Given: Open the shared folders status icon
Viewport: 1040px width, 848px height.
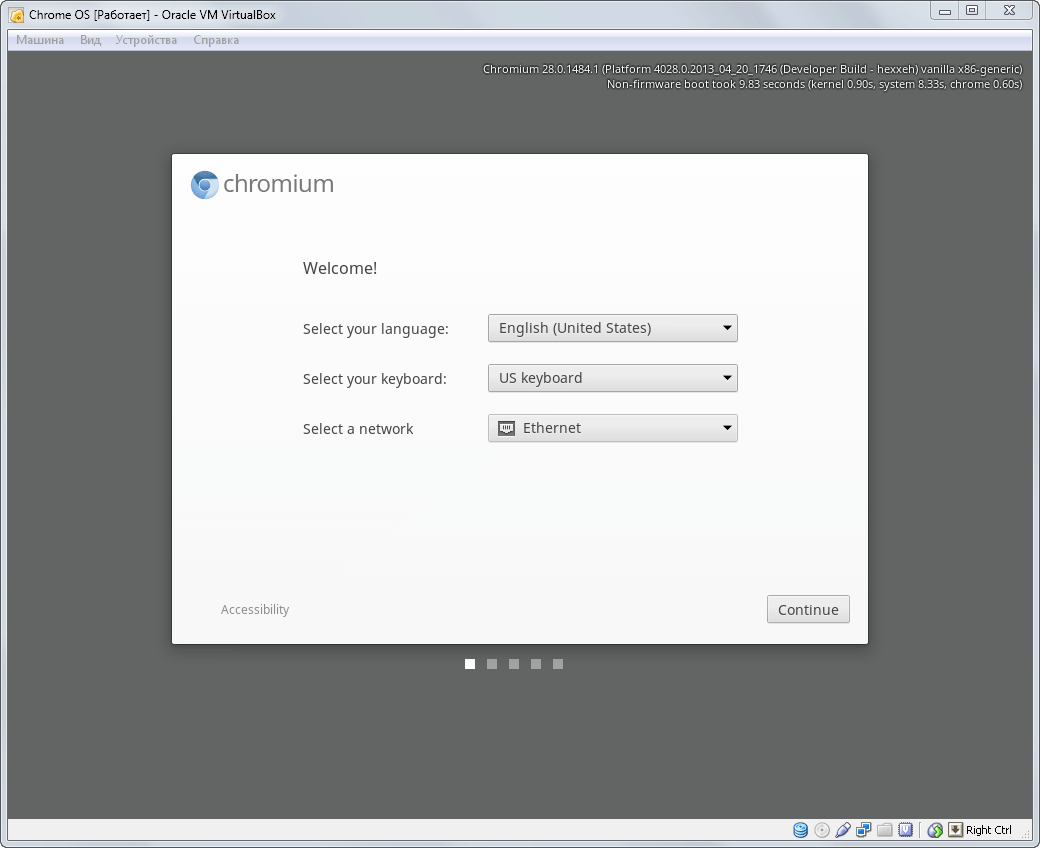Looking at the screenshot, I should pos(885,829).
